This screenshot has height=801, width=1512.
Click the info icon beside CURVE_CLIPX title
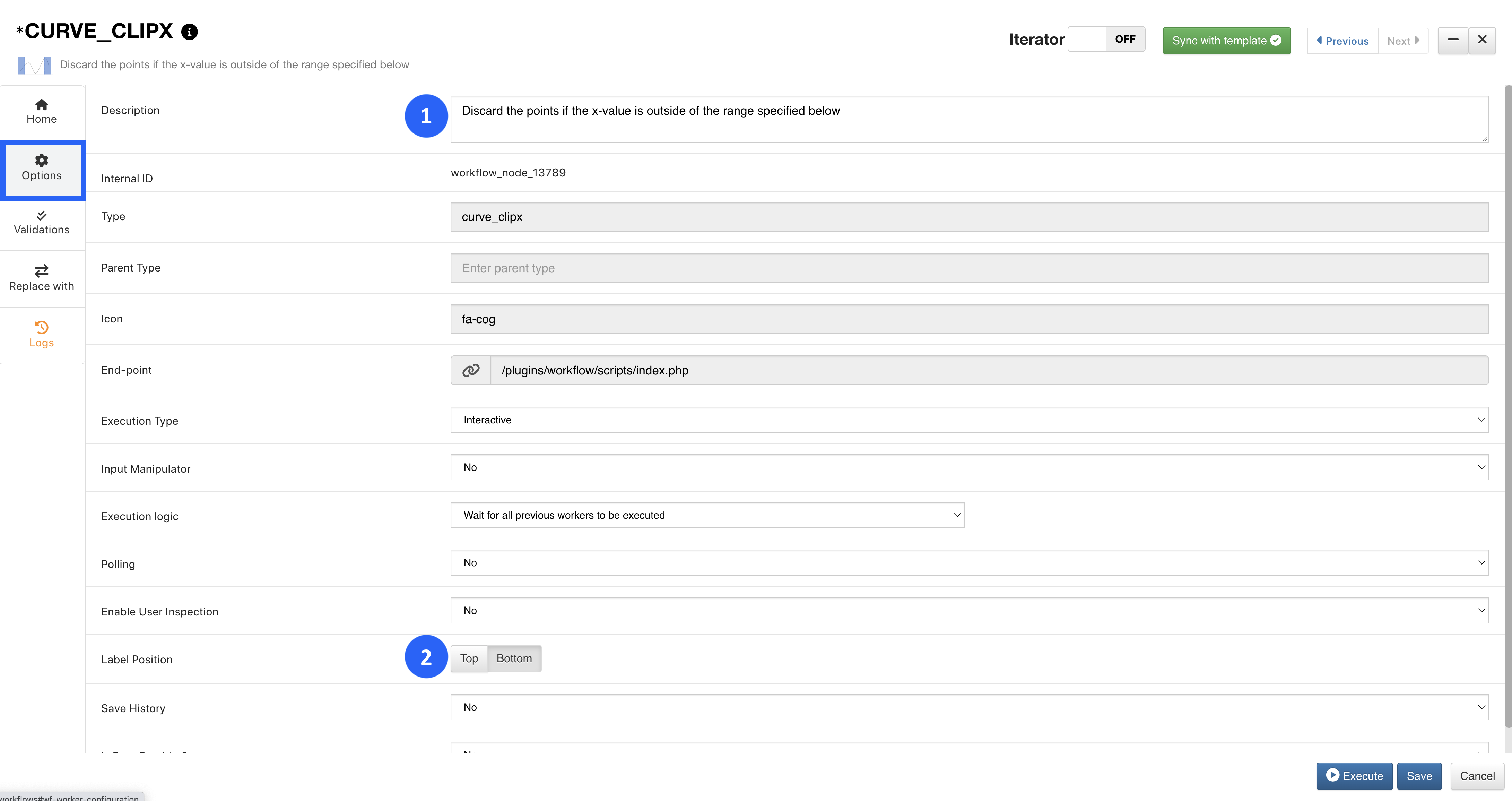pos(189,32)
